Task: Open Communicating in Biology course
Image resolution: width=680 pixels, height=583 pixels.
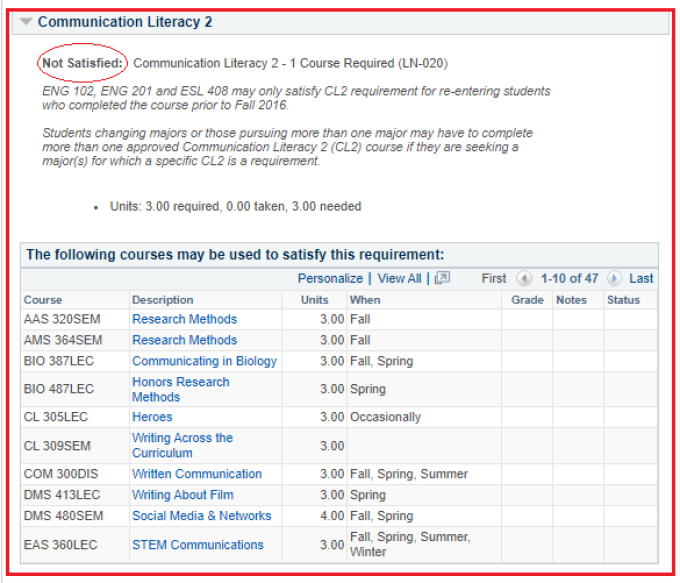Action: point(204,361)
